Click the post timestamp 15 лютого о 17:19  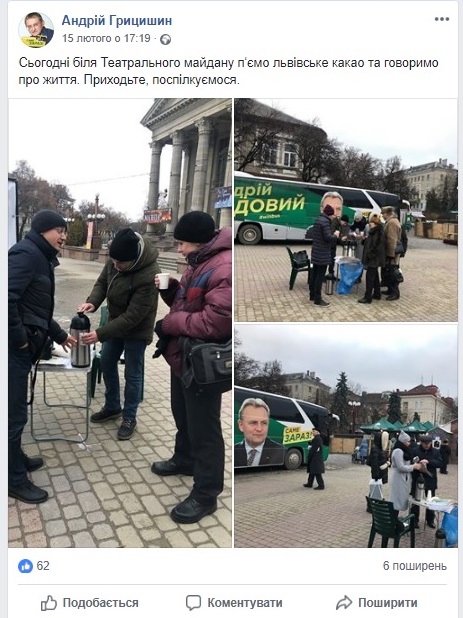pyautogui.click(x=106, y=38)
